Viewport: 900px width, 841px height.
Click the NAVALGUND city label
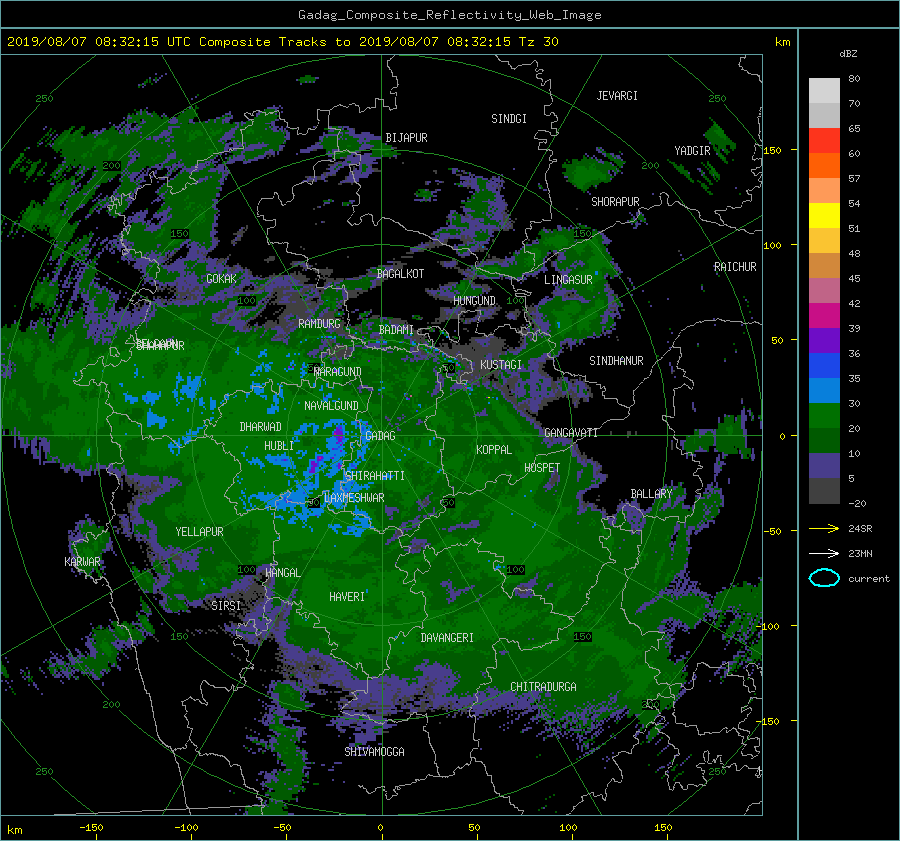[x=331, y=406]
